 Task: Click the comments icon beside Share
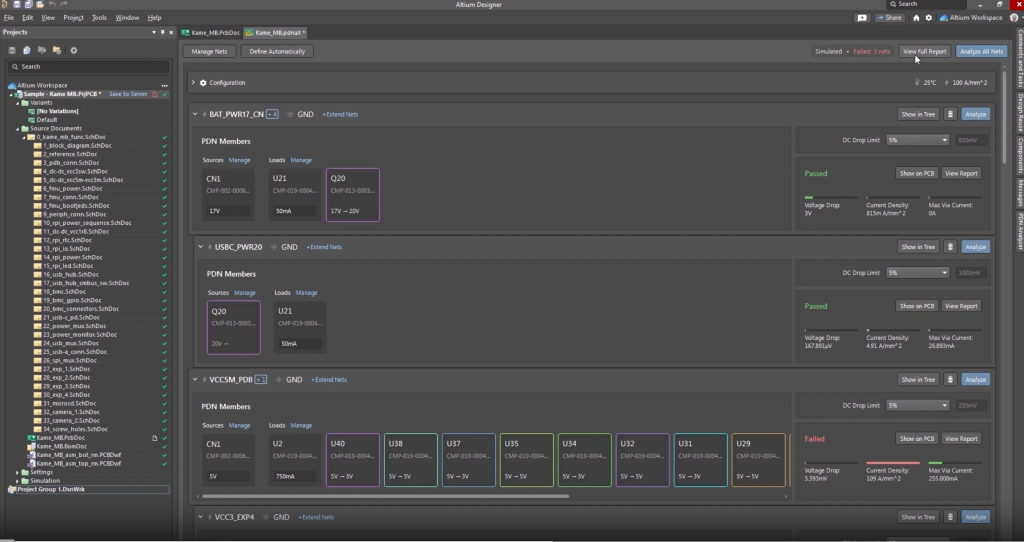[x=862, y=18]
